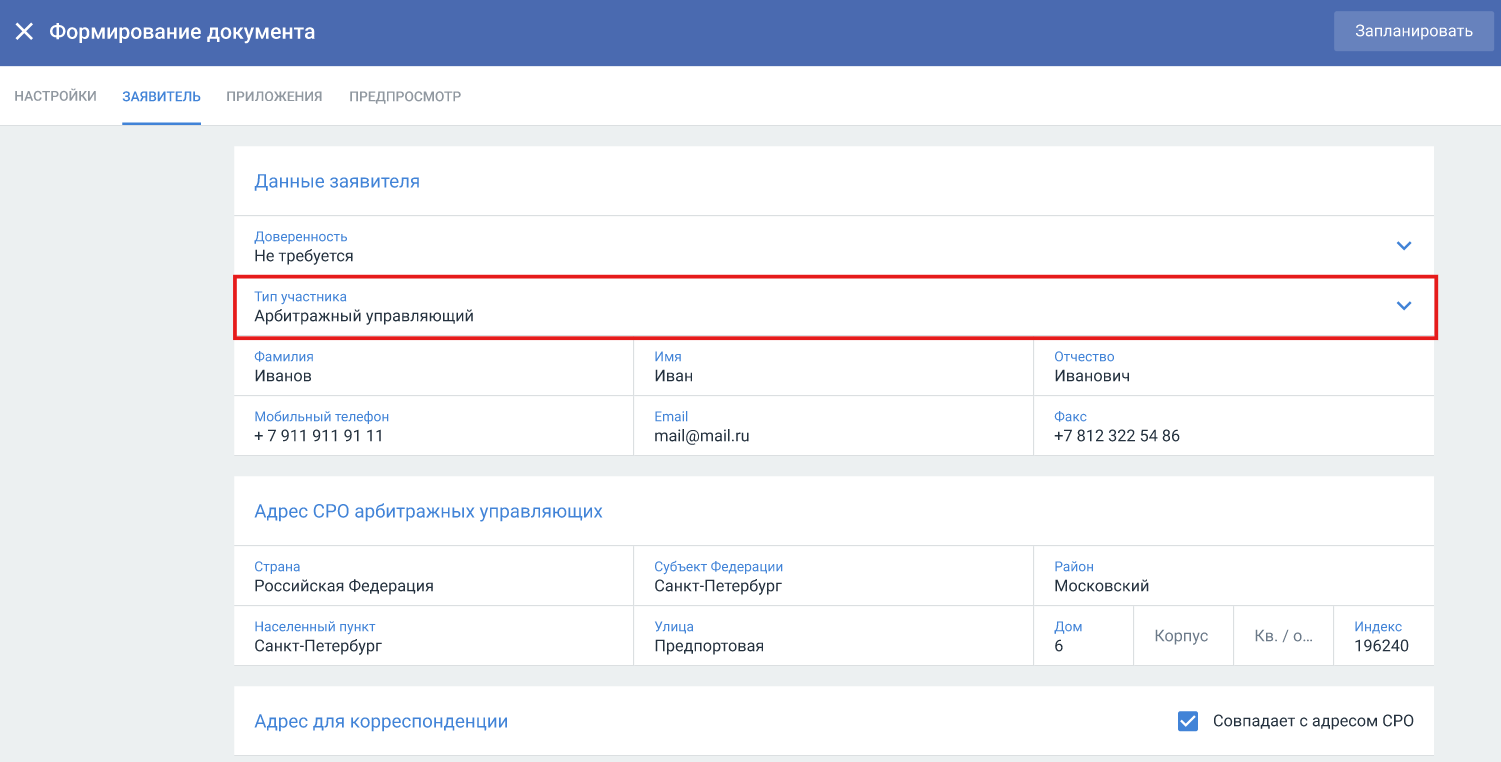Select the Факс number field

[x=1232, y=436]
